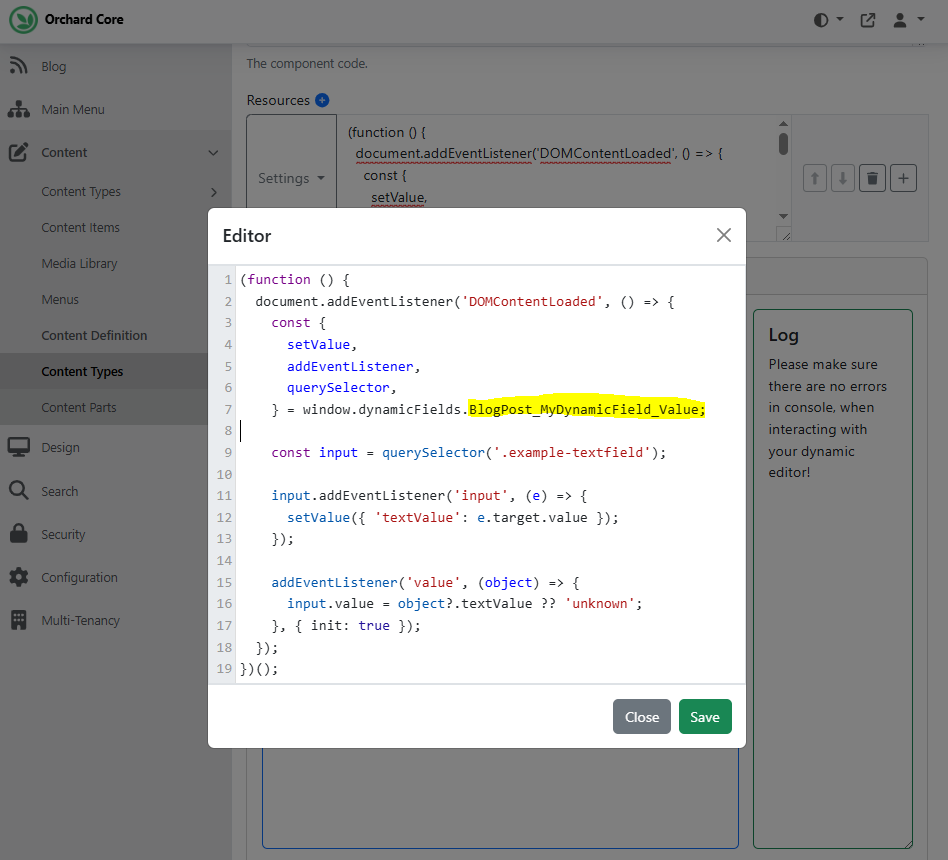Viewport: 948px width, 860px height.
Task: Open Menus in sidebar
Action: 60,299
